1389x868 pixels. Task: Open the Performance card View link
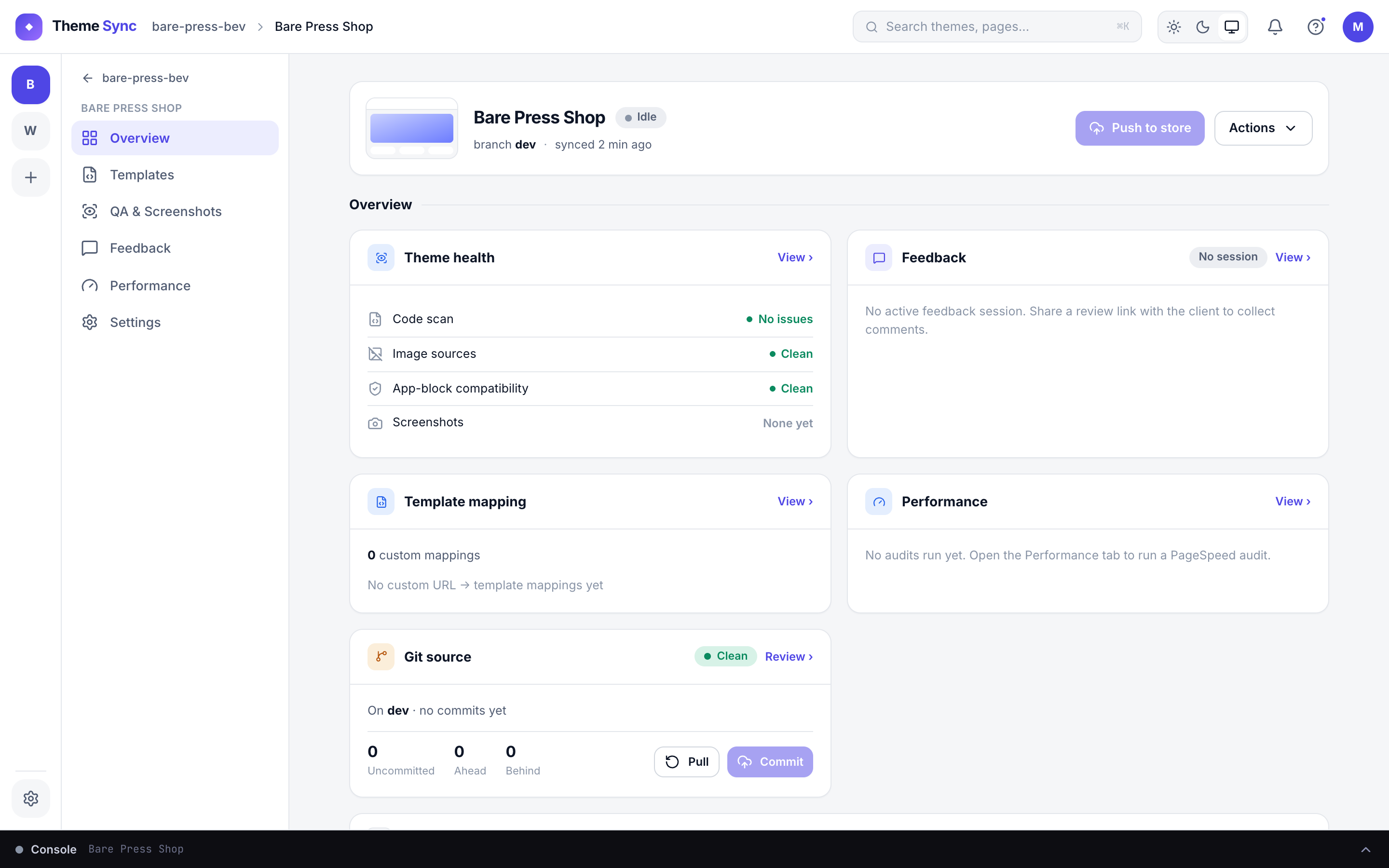(x=1293, y=502)
